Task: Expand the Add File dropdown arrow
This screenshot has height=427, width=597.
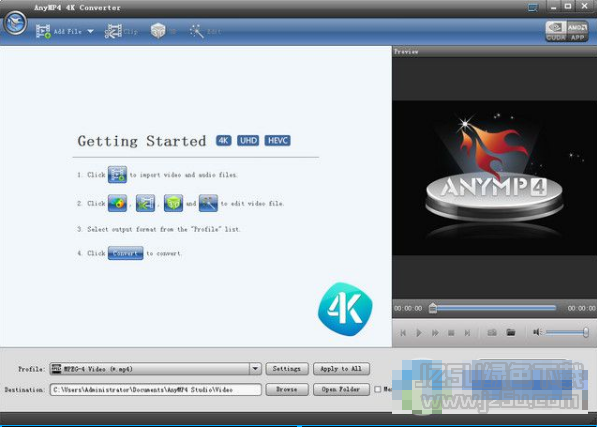Action: click(x=90, y=31)
